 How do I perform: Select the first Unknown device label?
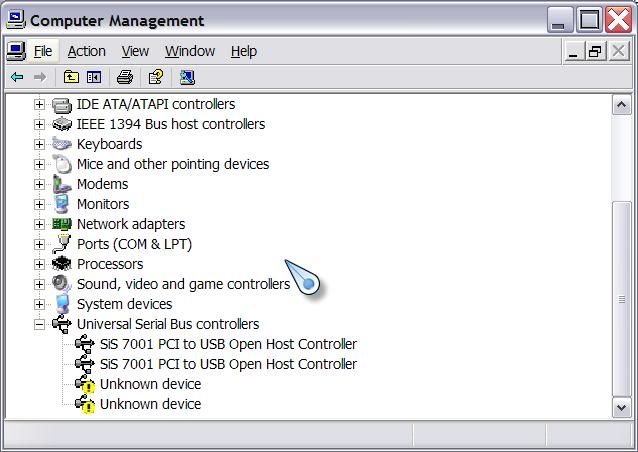click(x=151, y=384)
